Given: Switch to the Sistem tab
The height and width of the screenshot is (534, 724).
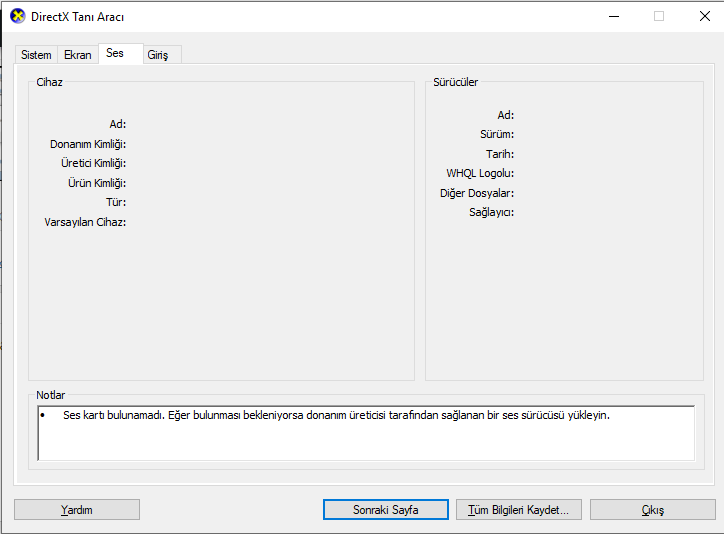Looking at the screenshot, I should click(36, 55).
